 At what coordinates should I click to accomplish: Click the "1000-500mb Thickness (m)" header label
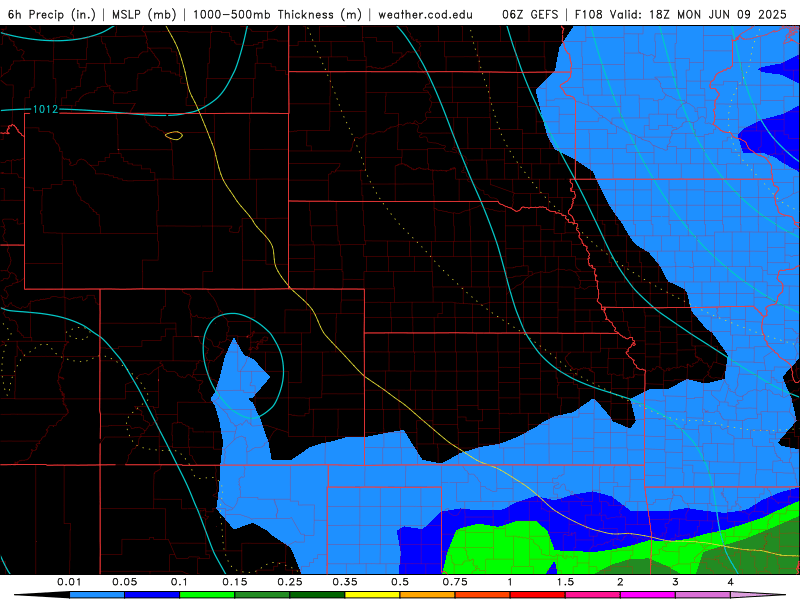click(277, 14)
